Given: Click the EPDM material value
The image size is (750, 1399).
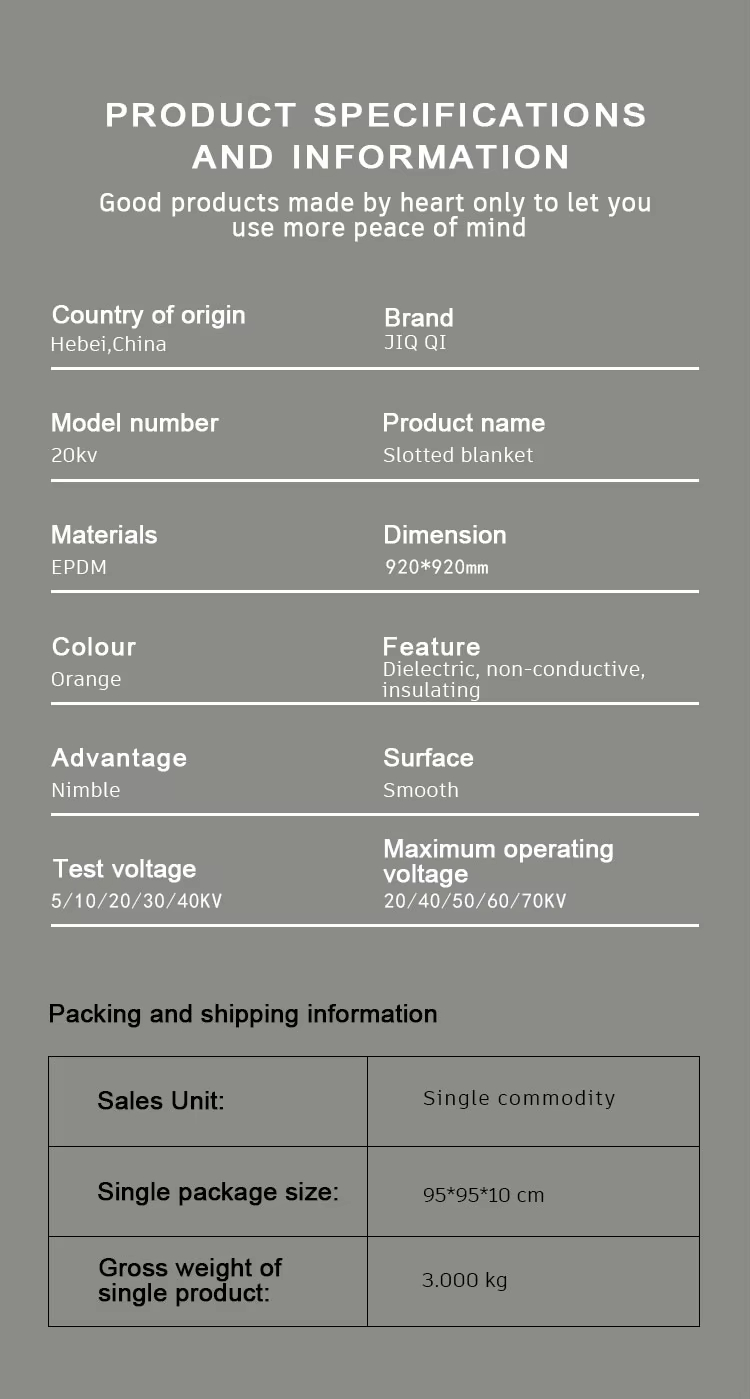Looking at the screenshot, I should point(78,567).
